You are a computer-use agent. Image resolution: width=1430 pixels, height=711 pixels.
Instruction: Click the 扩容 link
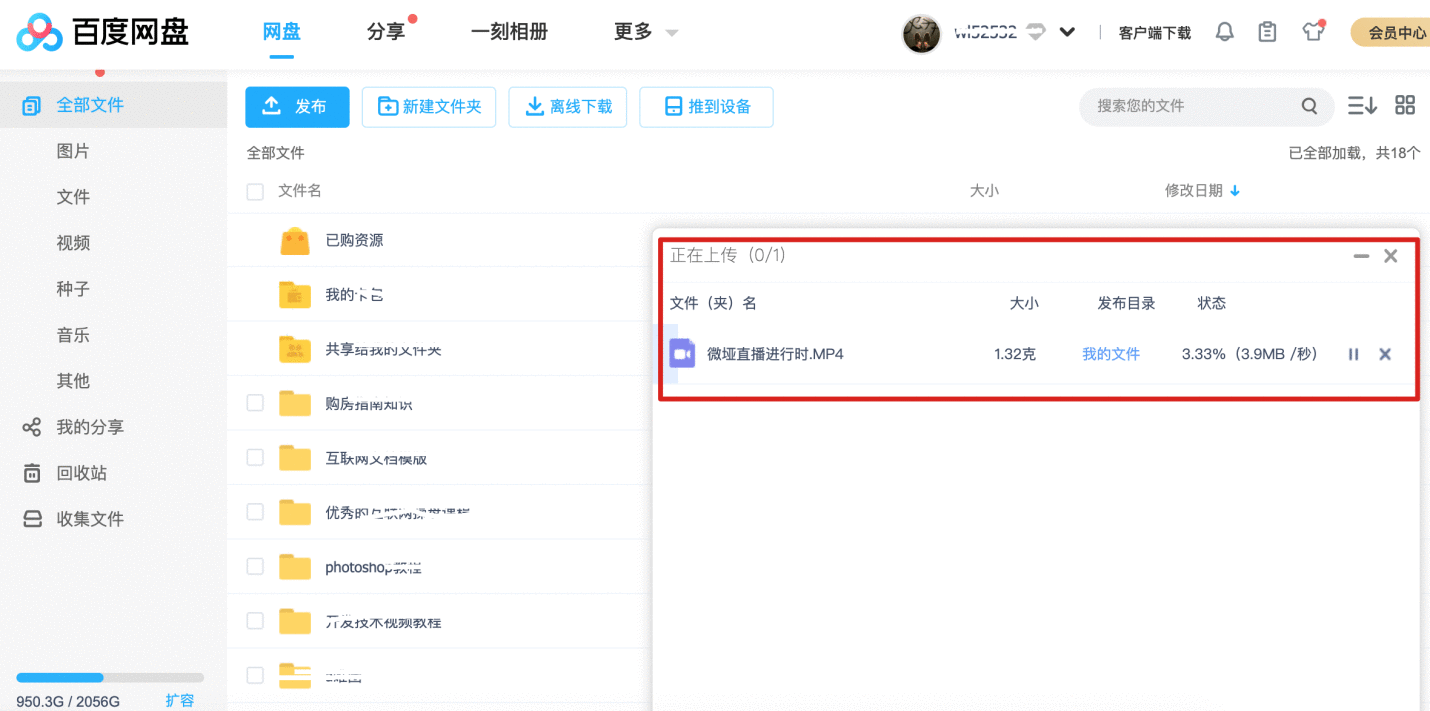point(180,701)
